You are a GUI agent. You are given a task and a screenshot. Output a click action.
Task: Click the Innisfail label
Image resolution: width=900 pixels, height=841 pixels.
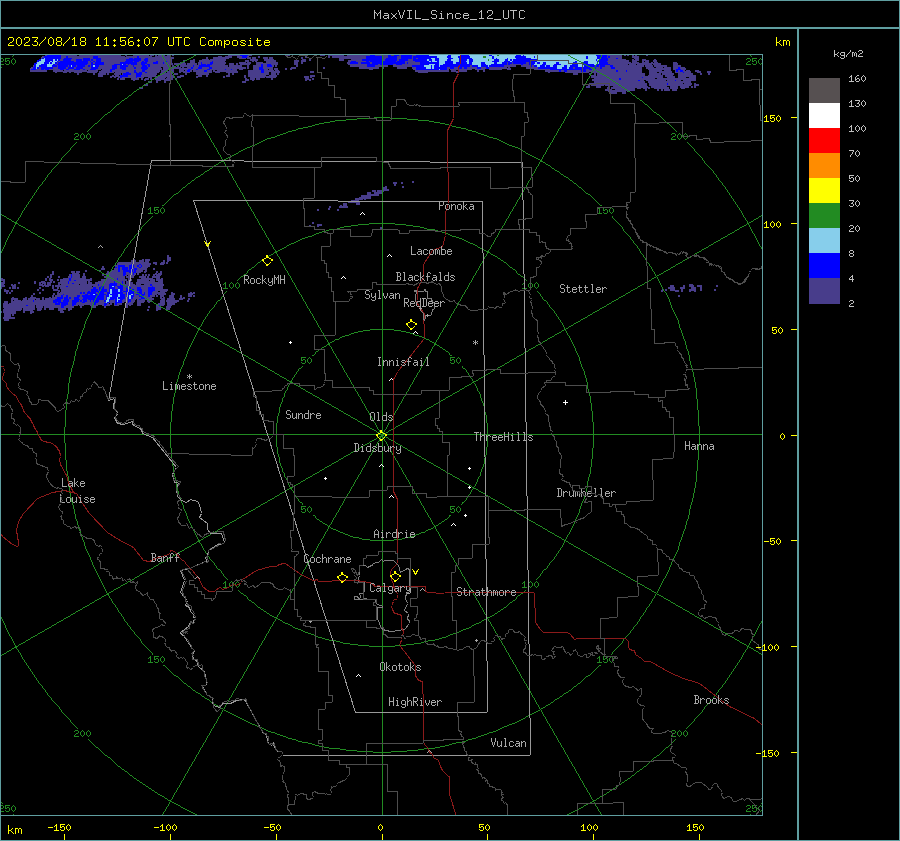pyautogui.click(x=403, y=362)
